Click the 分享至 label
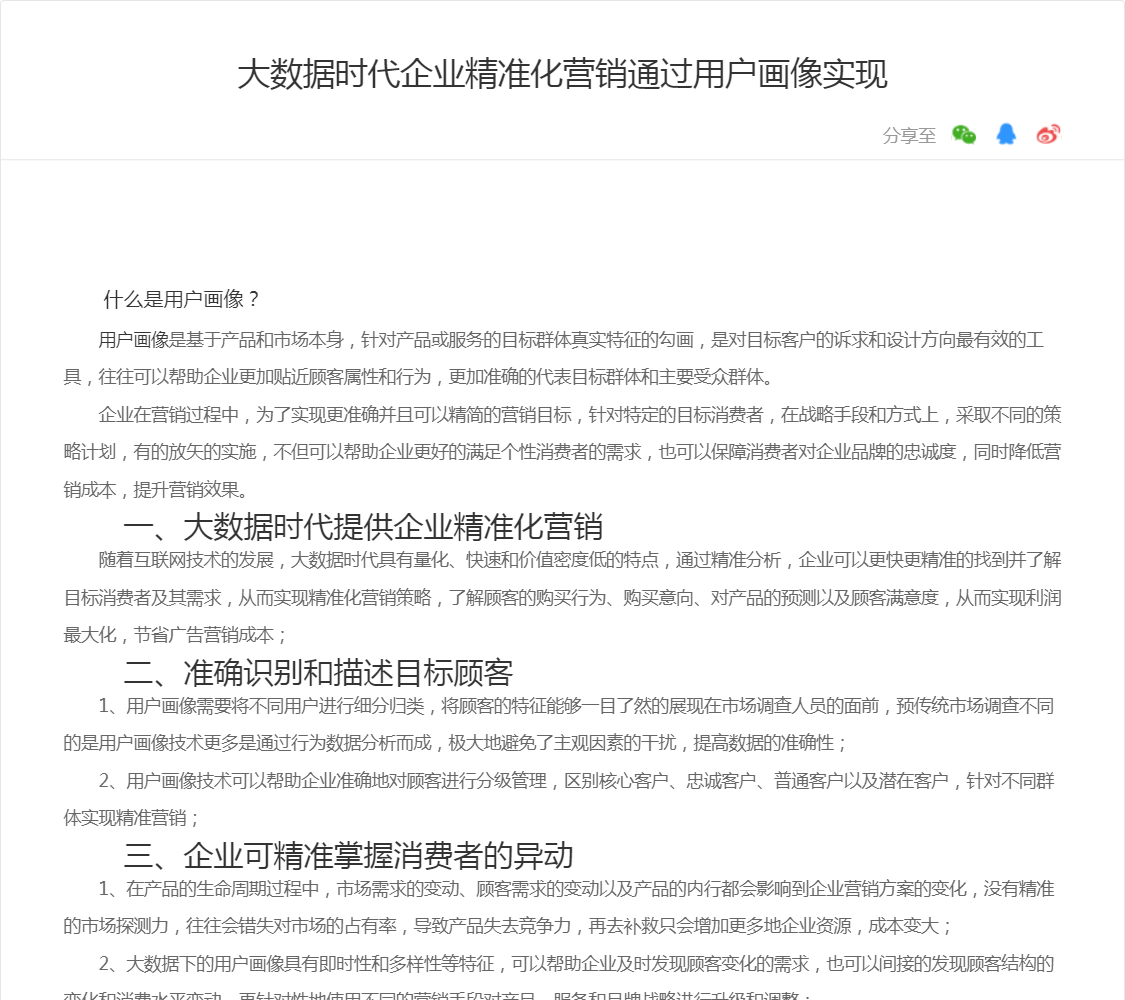The height and width of the screenshot is (1000, 1125). (x=909, y=136)
